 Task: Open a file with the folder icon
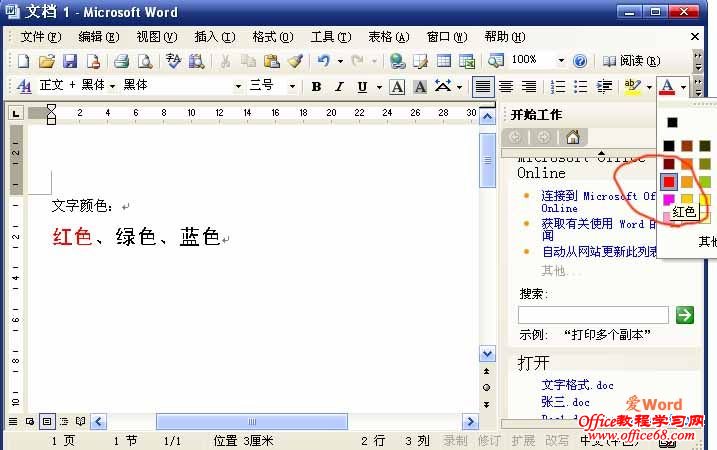pyautogui.click(x=47, y=61)
